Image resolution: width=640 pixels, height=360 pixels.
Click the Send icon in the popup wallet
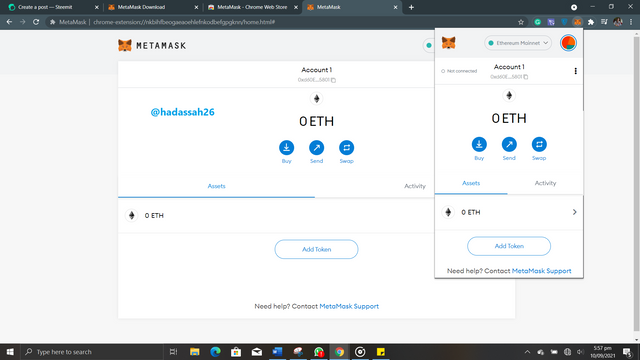point(509,144)
